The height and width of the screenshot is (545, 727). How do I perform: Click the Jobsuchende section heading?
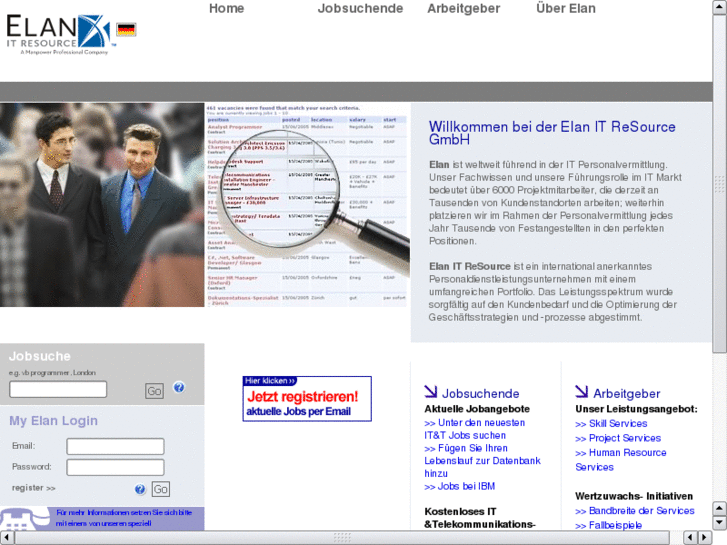[480, 393]
